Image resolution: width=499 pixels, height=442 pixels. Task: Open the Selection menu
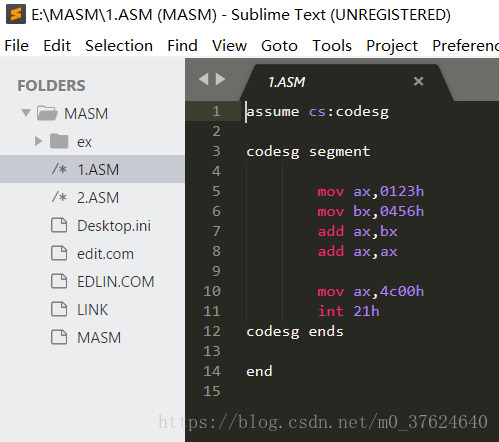click(x=119, y=46)
